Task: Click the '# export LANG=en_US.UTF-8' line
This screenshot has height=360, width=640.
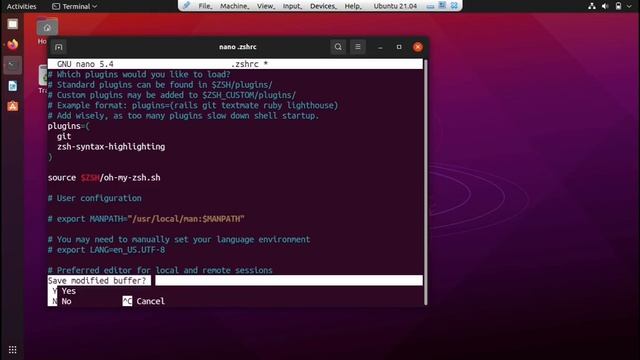Action: coord(107,249)
